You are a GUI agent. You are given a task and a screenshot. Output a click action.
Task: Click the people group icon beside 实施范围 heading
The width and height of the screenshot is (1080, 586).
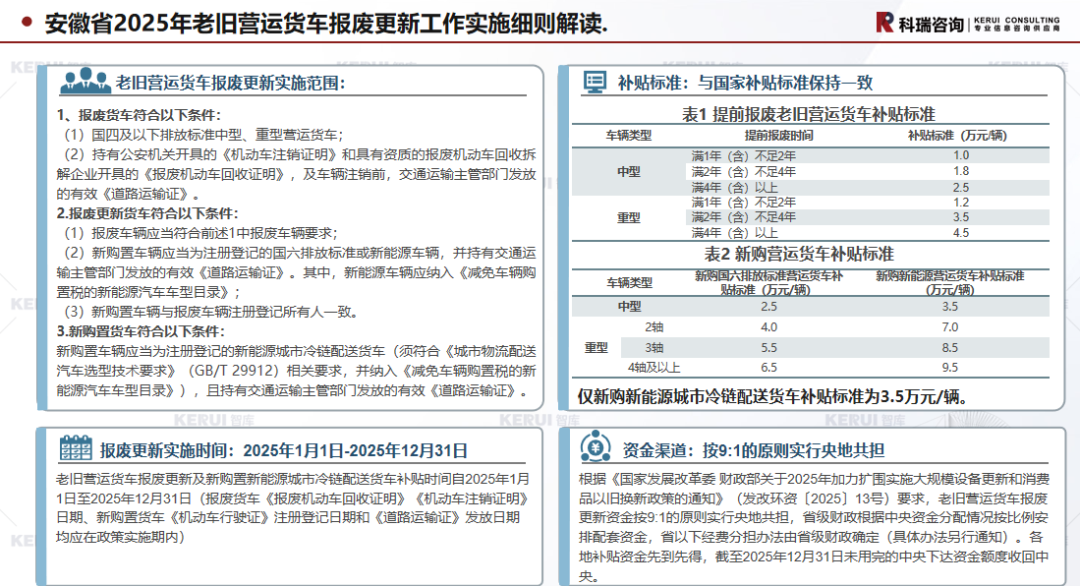85,81
